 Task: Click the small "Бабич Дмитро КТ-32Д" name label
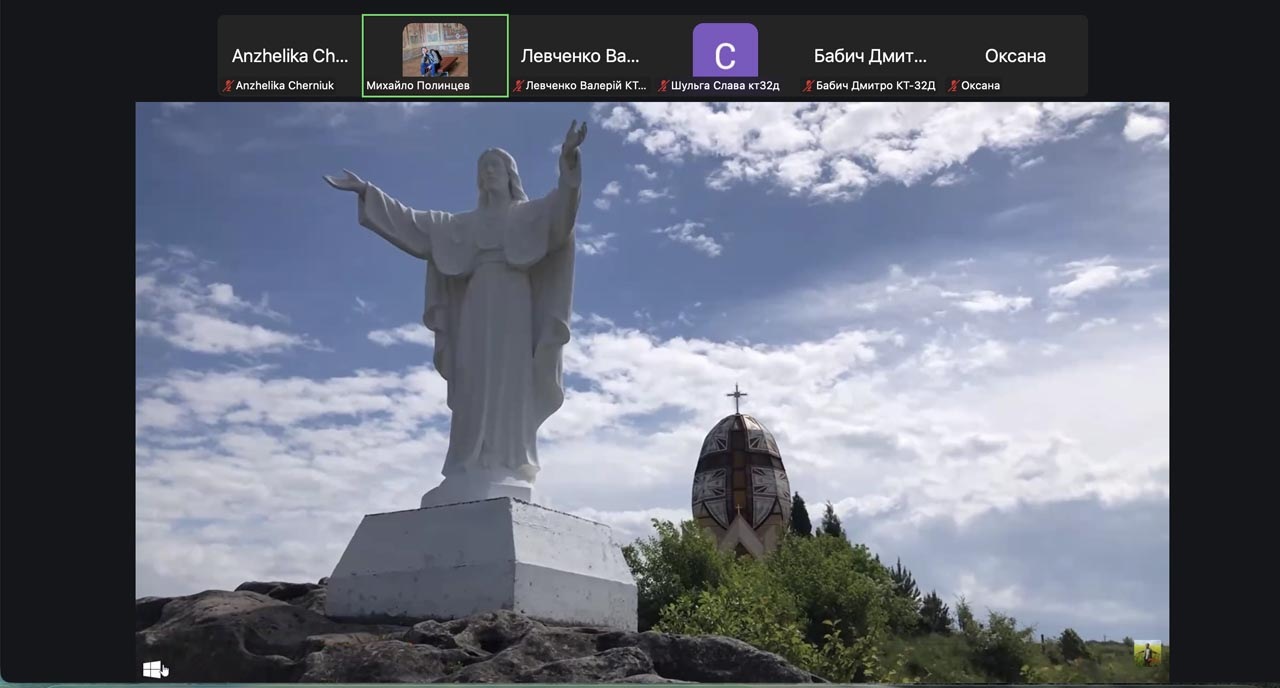coord(875,86)
